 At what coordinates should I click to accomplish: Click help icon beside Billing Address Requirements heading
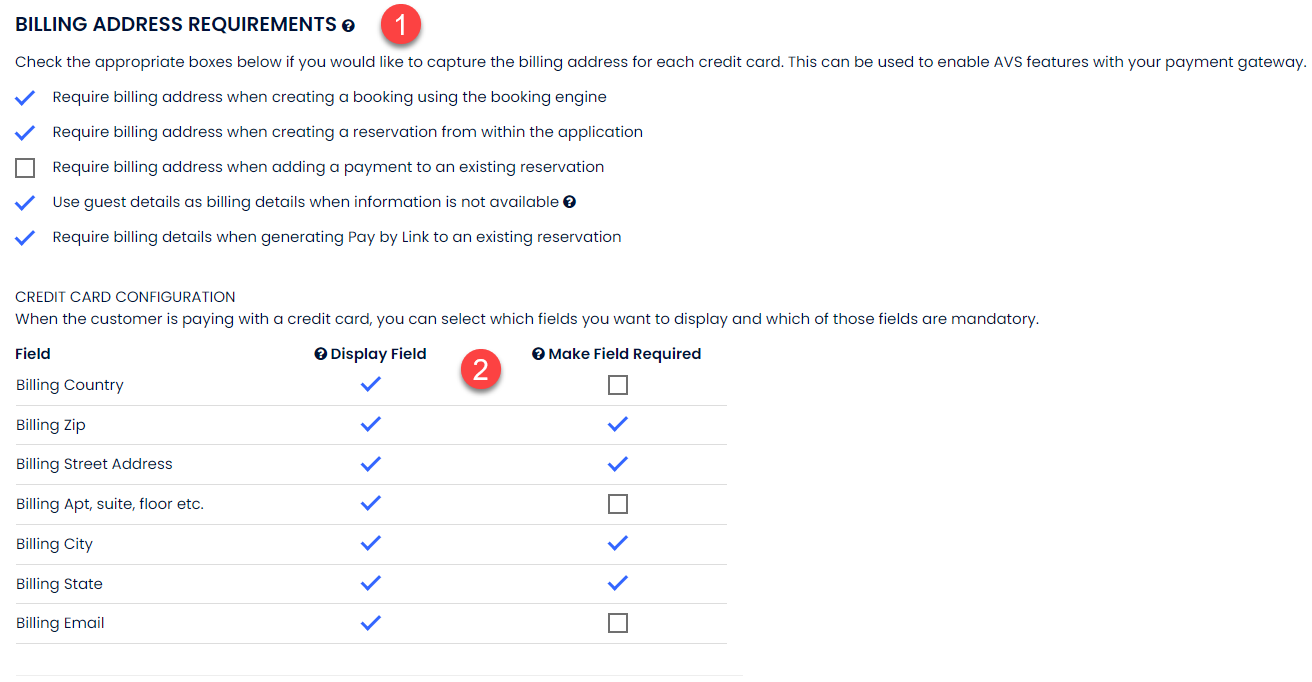[x=348, y=27]
